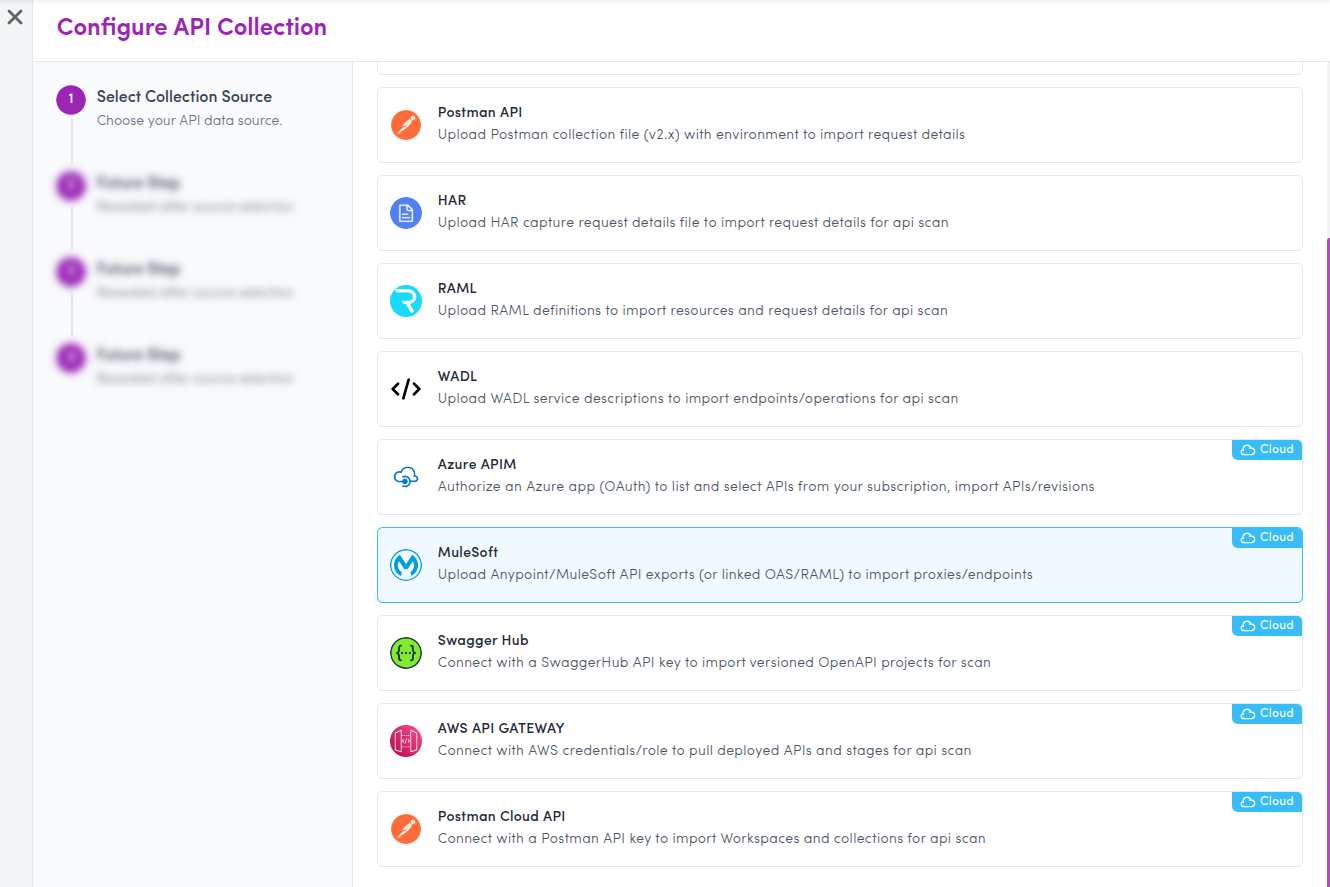The height and width of the screenshot is (887, 1330).
Task: Click the Cloud badge on Azure APIM
Action: click(x=1267, y=450)
